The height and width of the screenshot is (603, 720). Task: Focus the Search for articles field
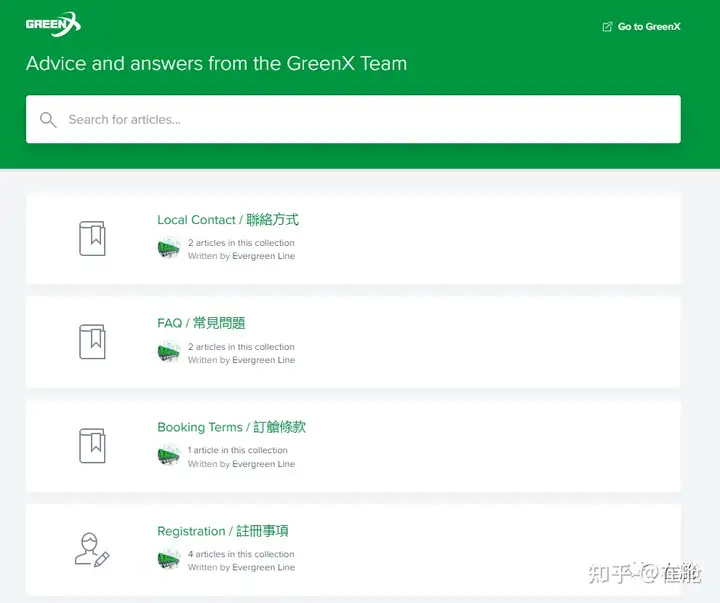pos(353,119)
